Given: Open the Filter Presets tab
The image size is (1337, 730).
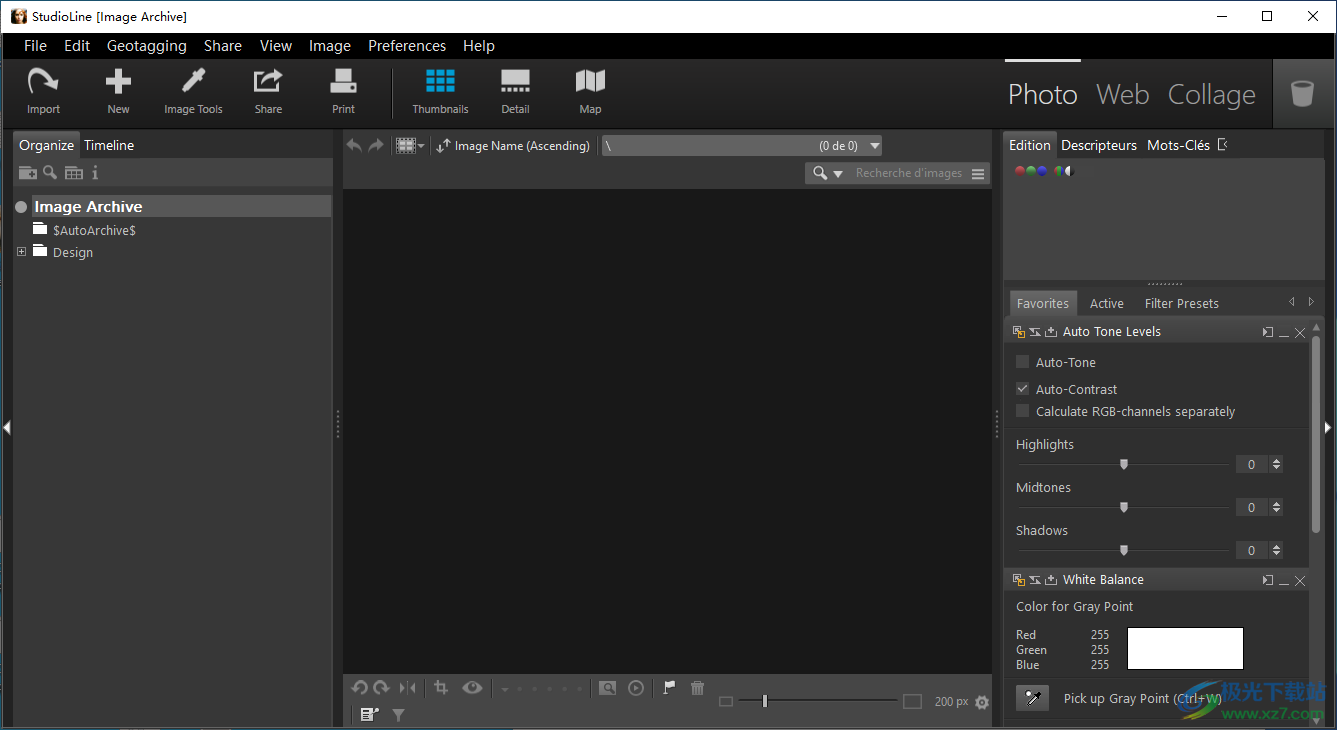Looking at the screenshot, I should (x=1181, y=302).
